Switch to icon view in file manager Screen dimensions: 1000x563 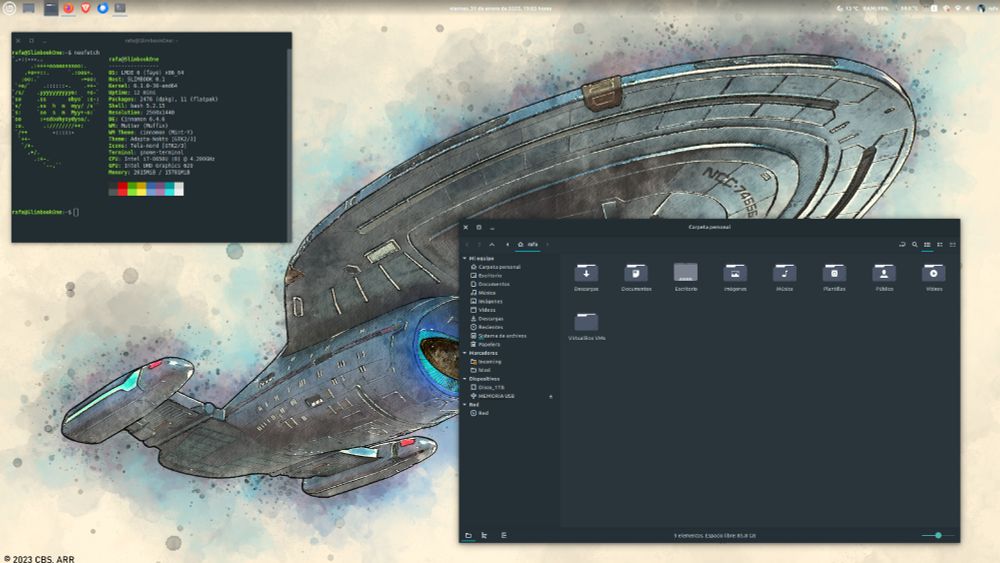tap(927, 244)
